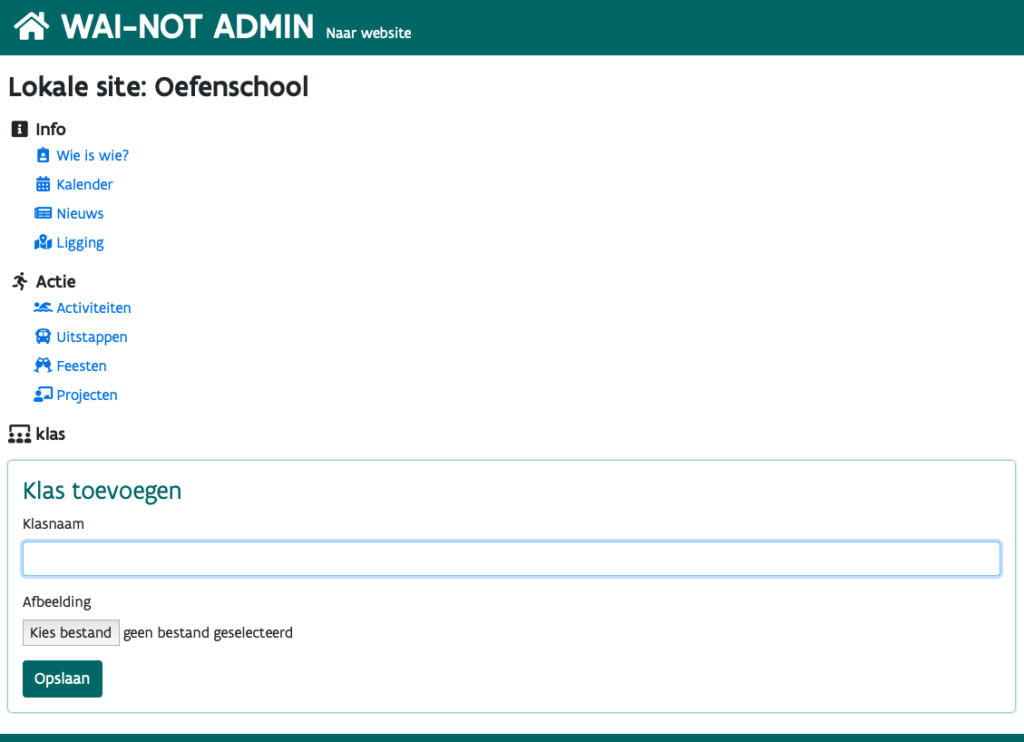Click the Activiteiten swimmer icon
This screenshot has width=1024, height=742.
click(x=43, y=307)
